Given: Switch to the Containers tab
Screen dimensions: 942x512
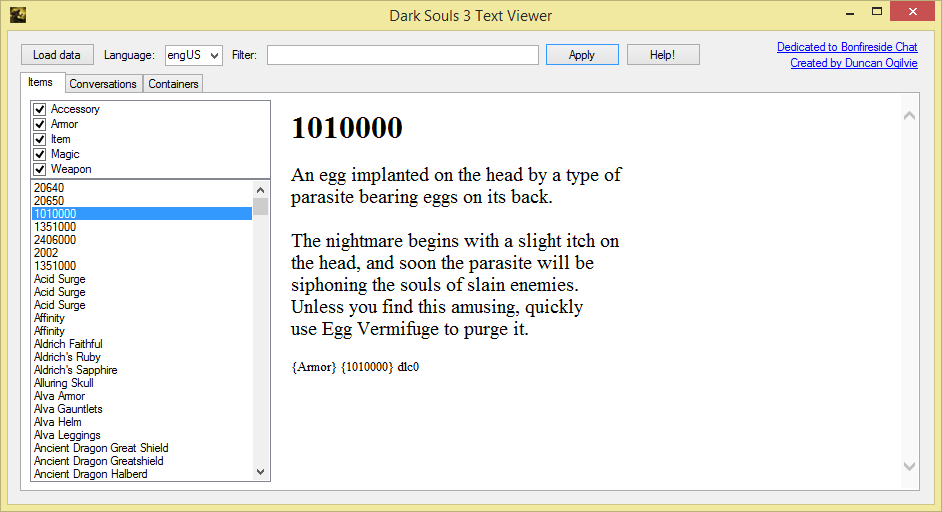Looking at the screenshot, I should pos(173,84).
